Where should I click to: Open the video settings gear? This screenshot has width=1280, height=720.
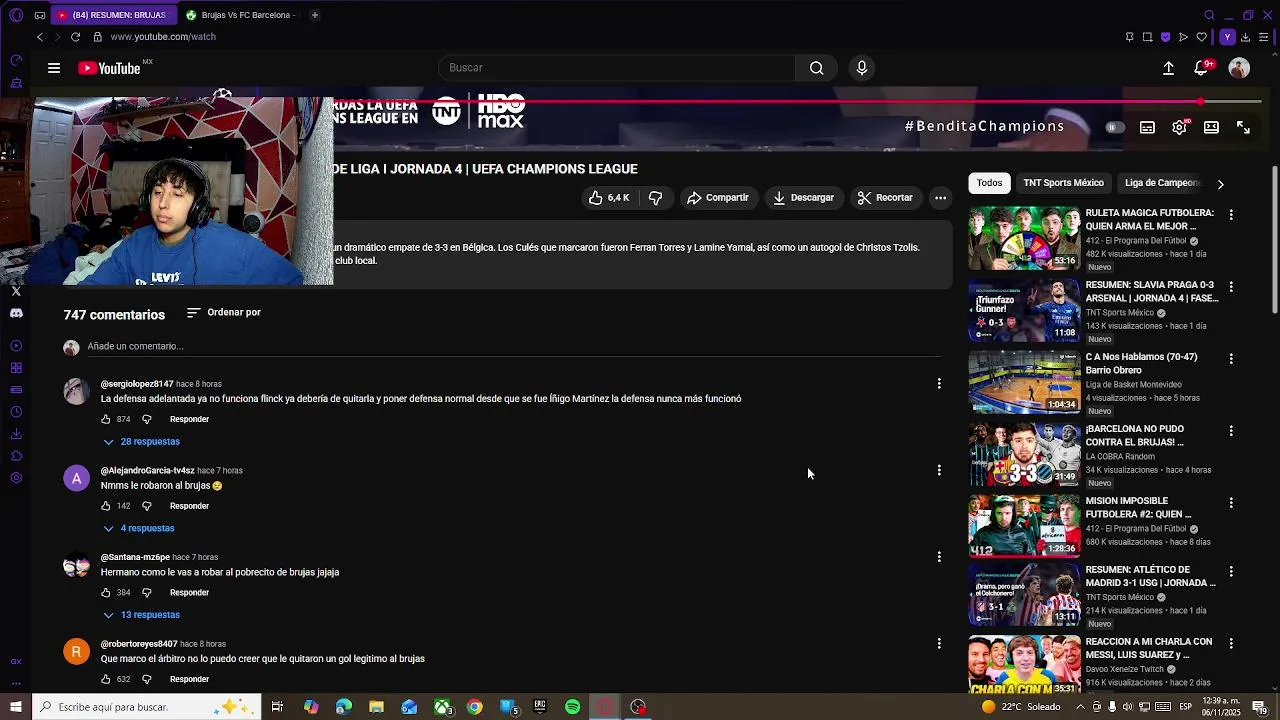1179,128
